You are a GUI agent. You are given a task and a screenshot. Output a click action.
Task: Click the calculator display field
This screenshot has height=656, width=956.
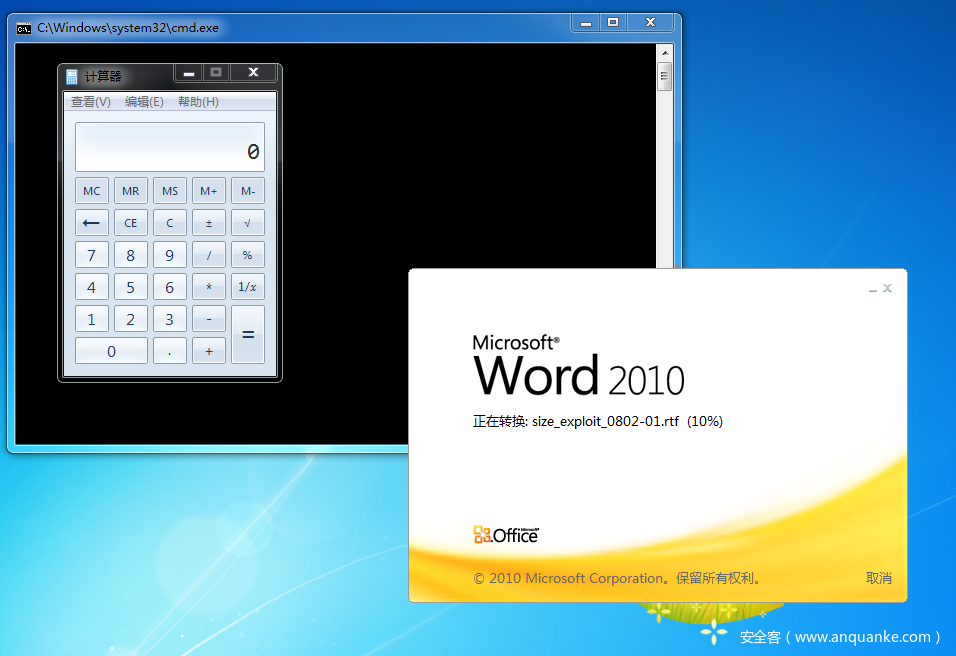(169, 148)
